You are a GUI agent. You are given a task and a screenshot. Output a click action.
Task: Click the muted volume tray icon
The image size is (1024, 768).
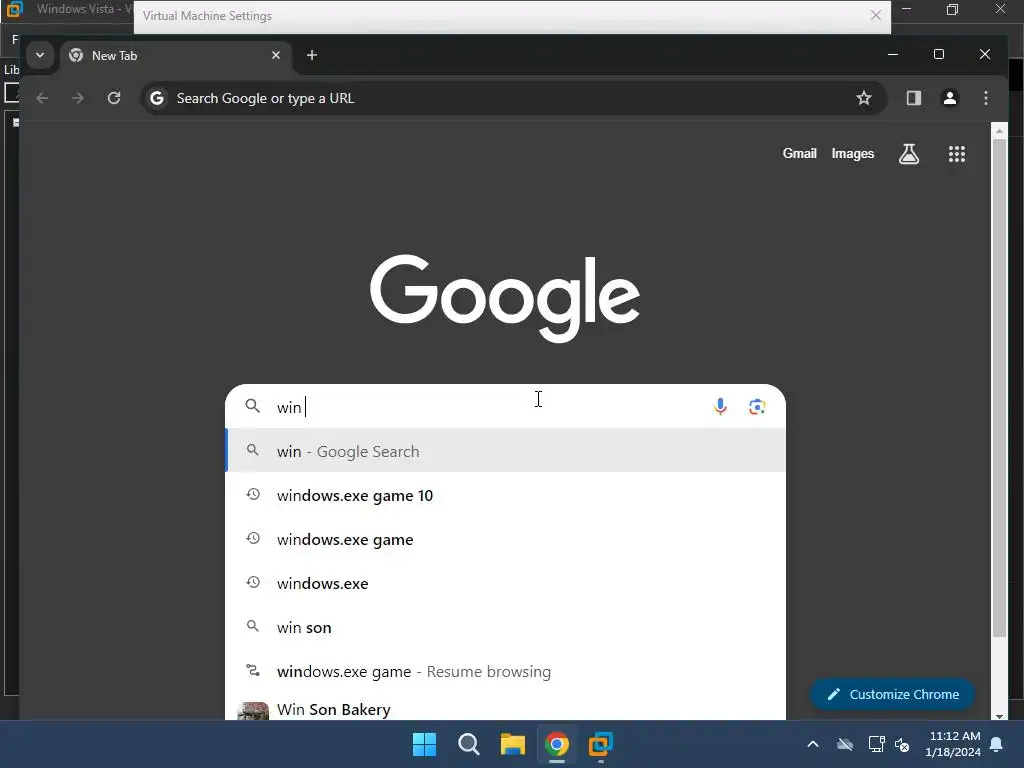(x=903, y=744)
